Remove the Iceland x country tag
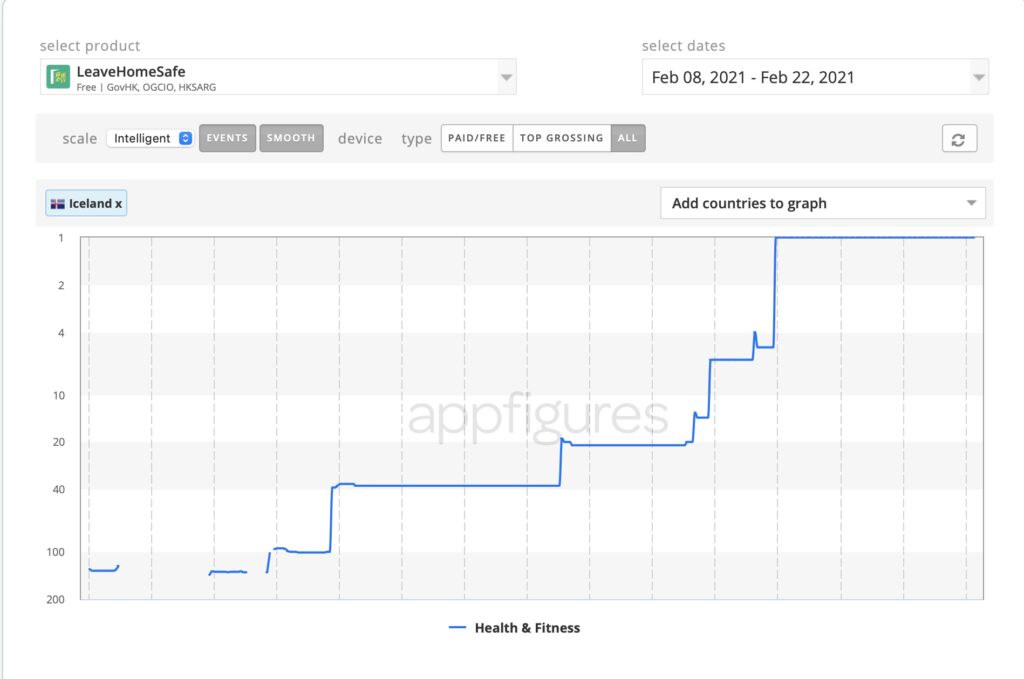The height and width of the screenshot is (679, 1024). tap(119, 204)
